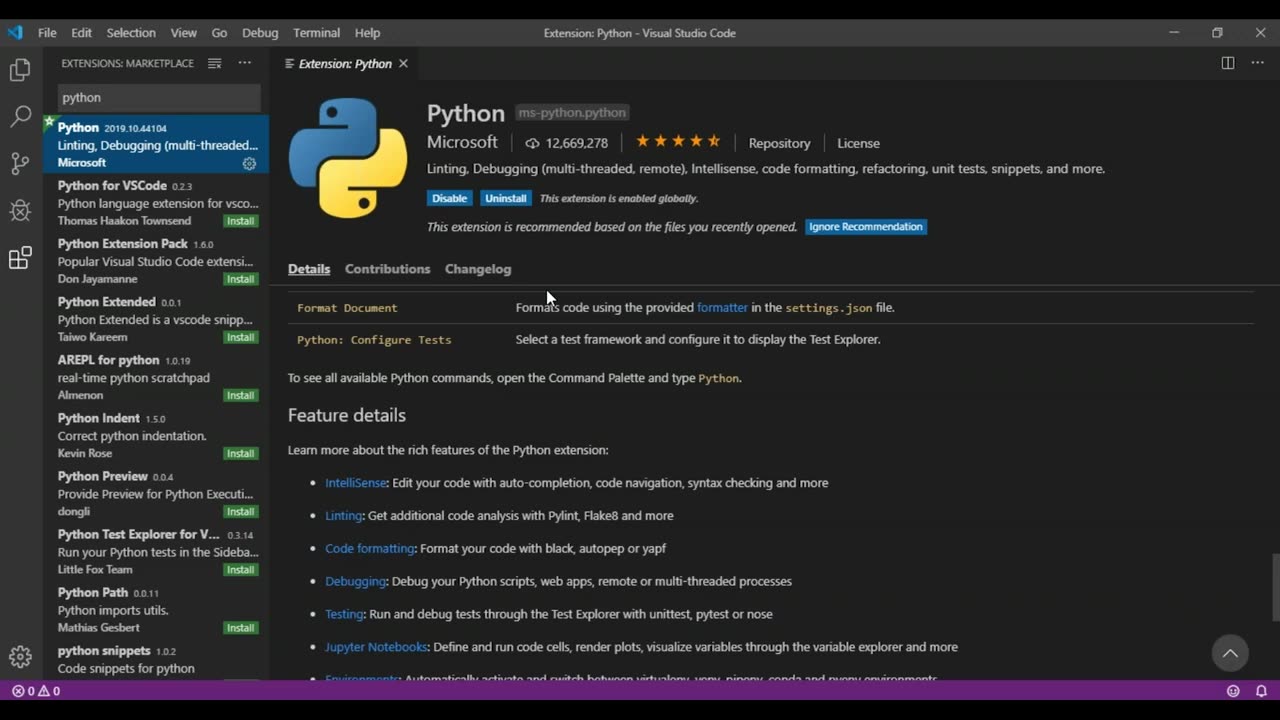1280x720 pixels.
Task: Click gear icon on Python extension item
Action: pos(249,163)
